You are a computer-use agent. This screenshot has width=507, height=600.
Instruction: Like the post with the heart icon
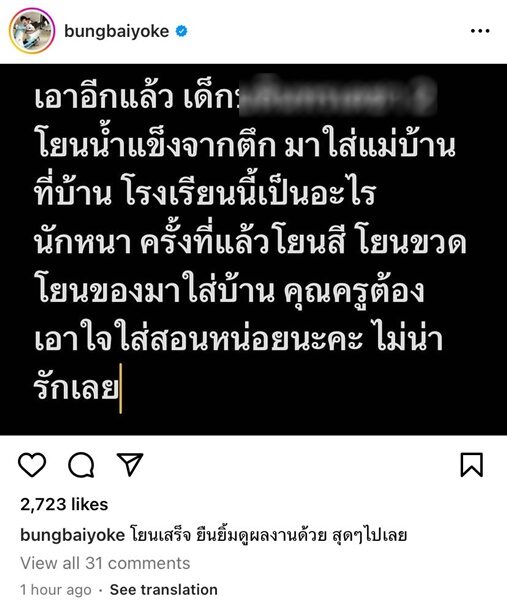pos(32,465)
